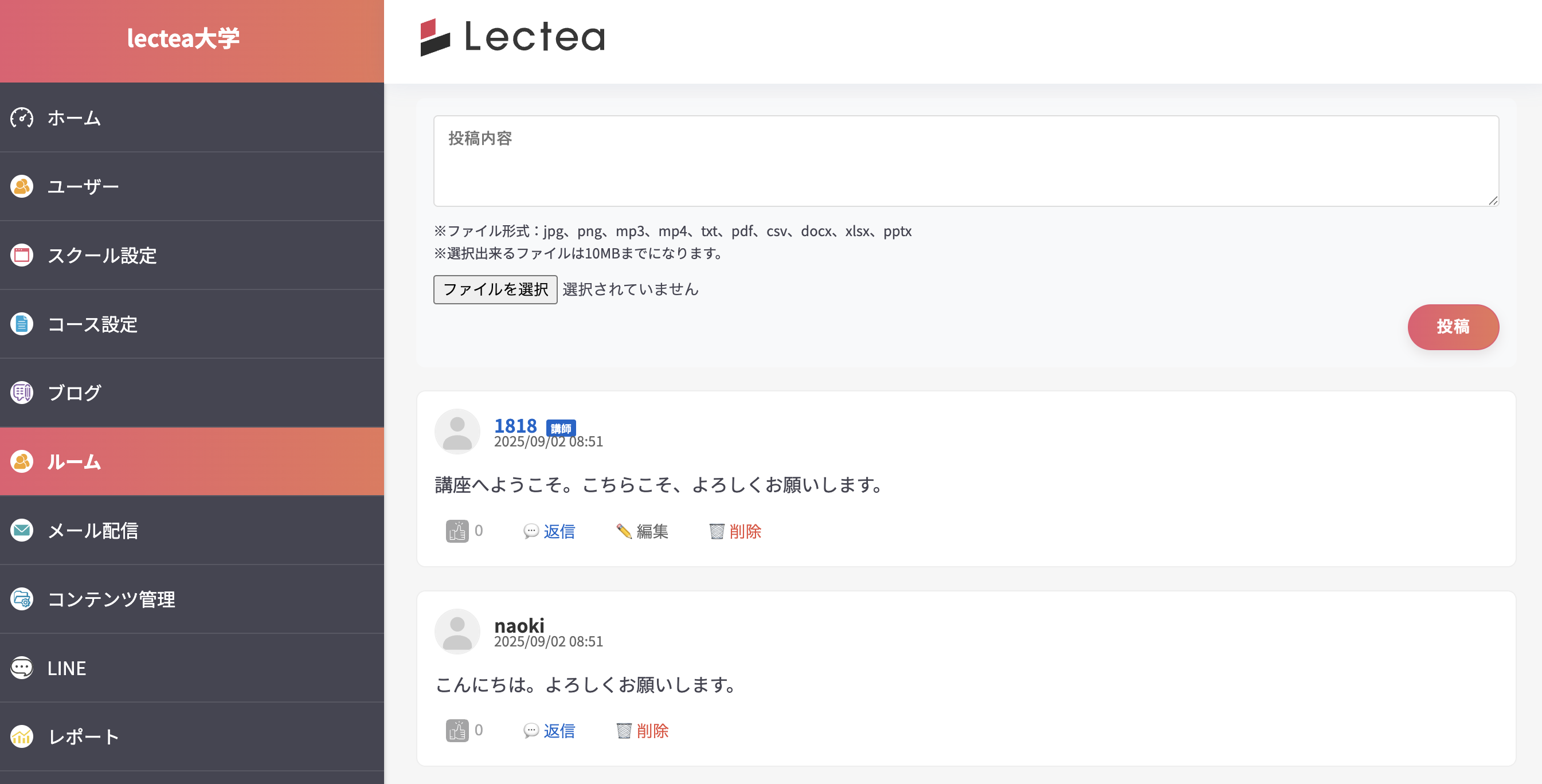
Task: Open the ファイルを選択 file chooser
Action: coord(495,289)
